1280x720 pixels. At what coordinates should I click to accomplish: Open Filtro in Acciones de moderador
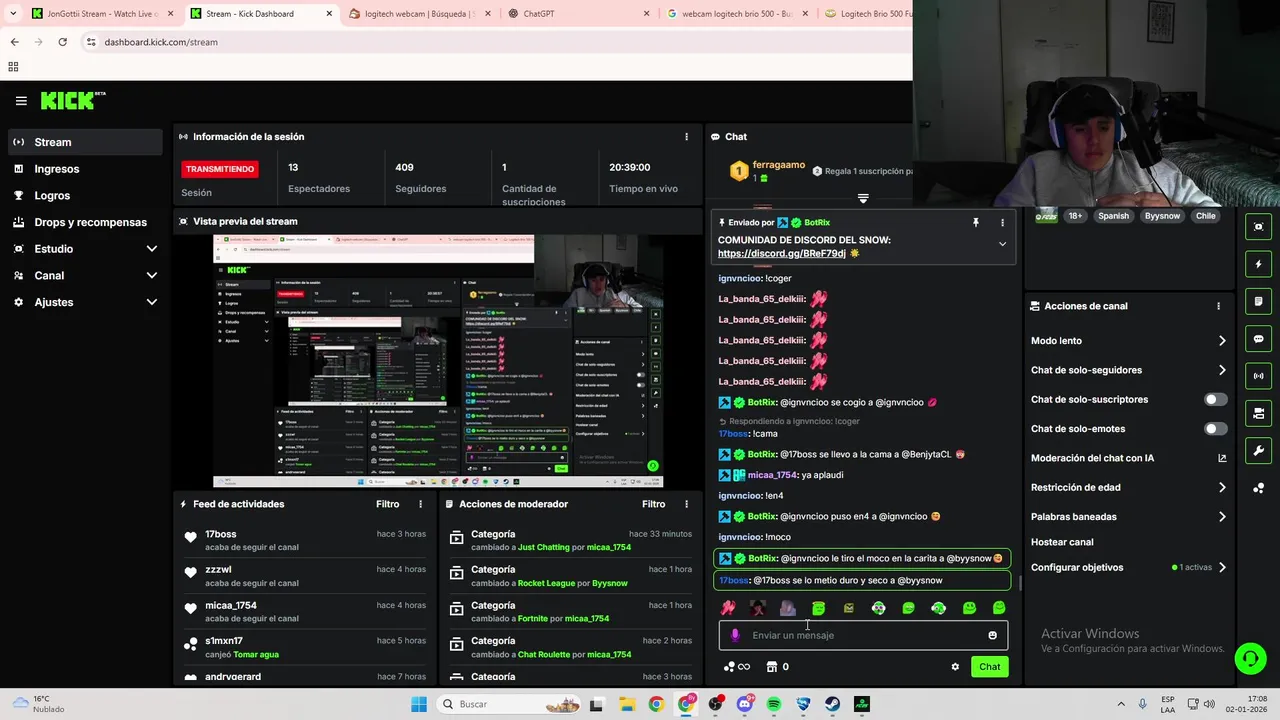pyautogui.click(x=653, y=504)
